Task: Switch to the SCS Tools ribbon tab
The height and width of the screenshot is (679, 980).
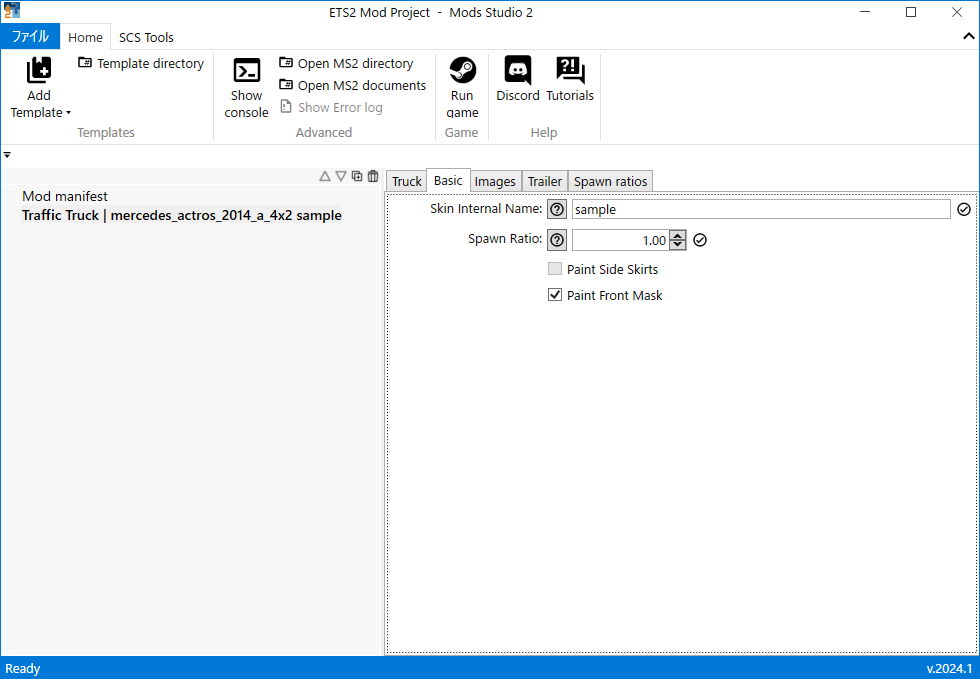Action: (146, 37)
